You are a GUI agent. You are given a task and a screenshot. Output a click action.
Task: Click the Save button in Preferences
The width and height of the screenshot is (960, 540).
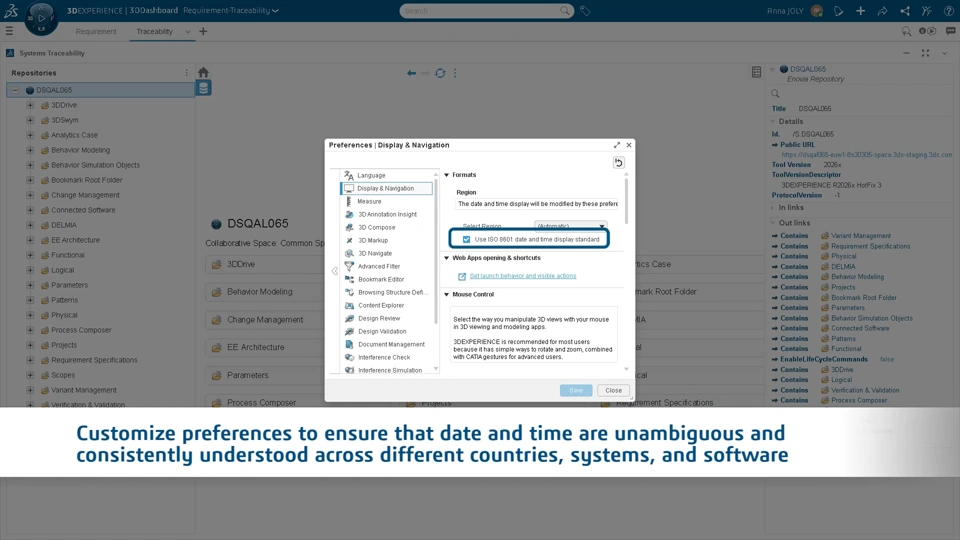576,390
